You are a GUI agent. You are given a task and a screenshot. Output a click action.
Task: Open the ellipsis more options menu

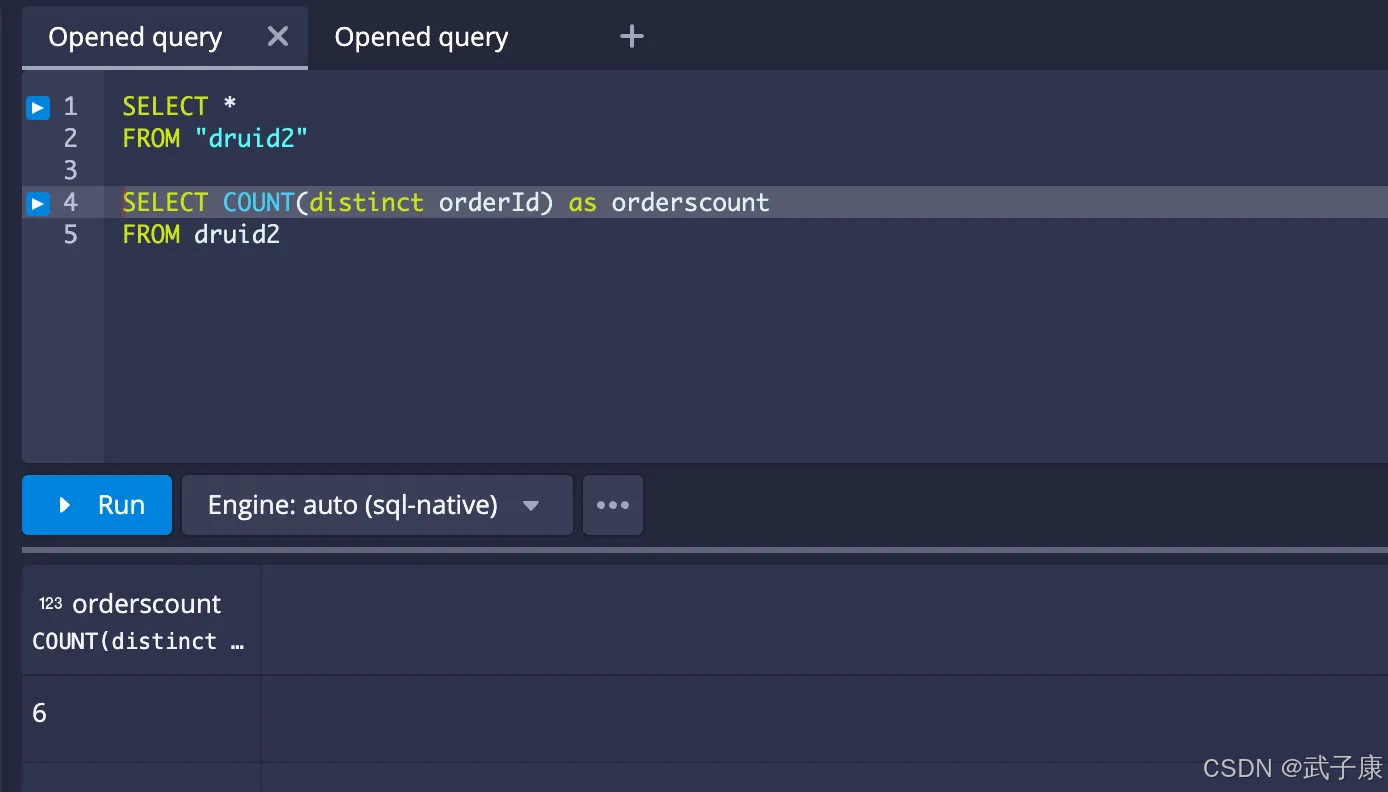(613, 505)
